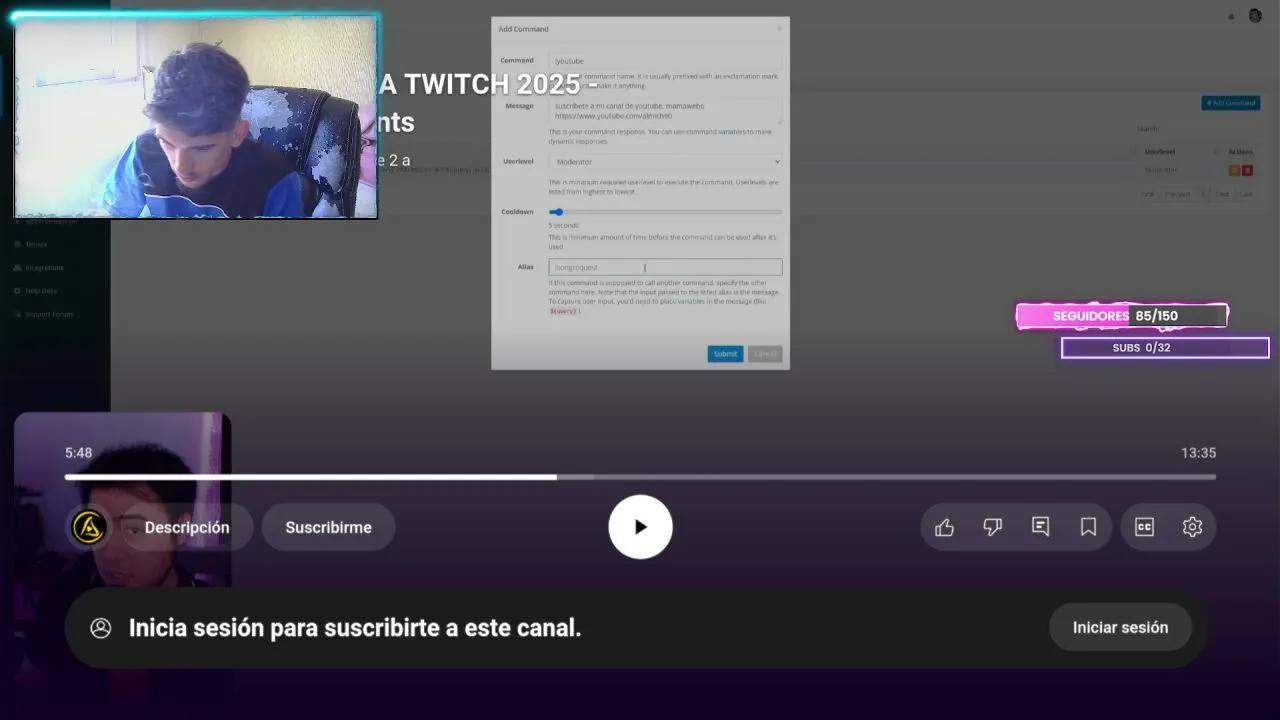
Task: Adjust the Cooldown slider
Action: point(665,212)
